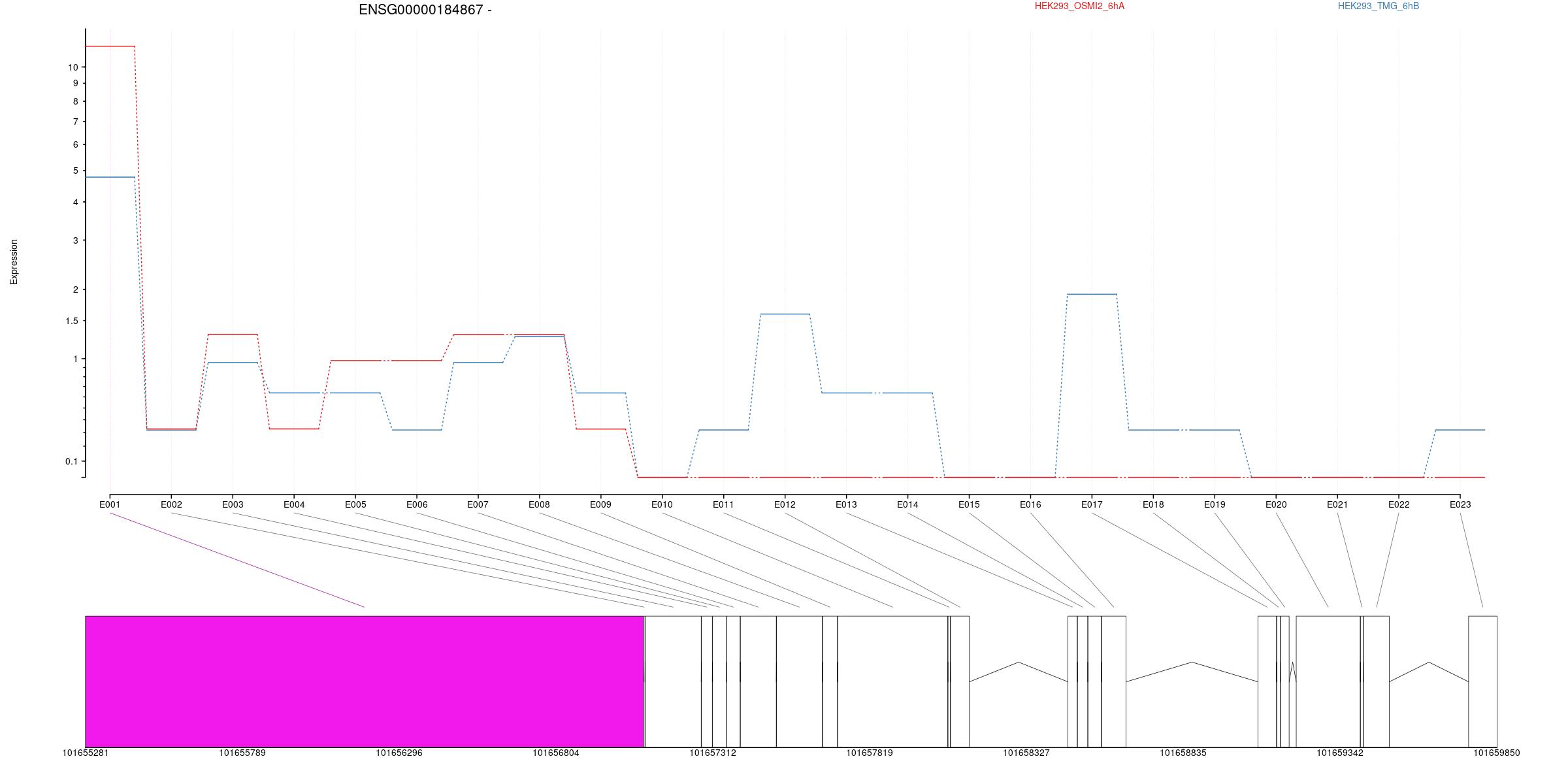Click the blue E012 expression peak

(785, 314)
